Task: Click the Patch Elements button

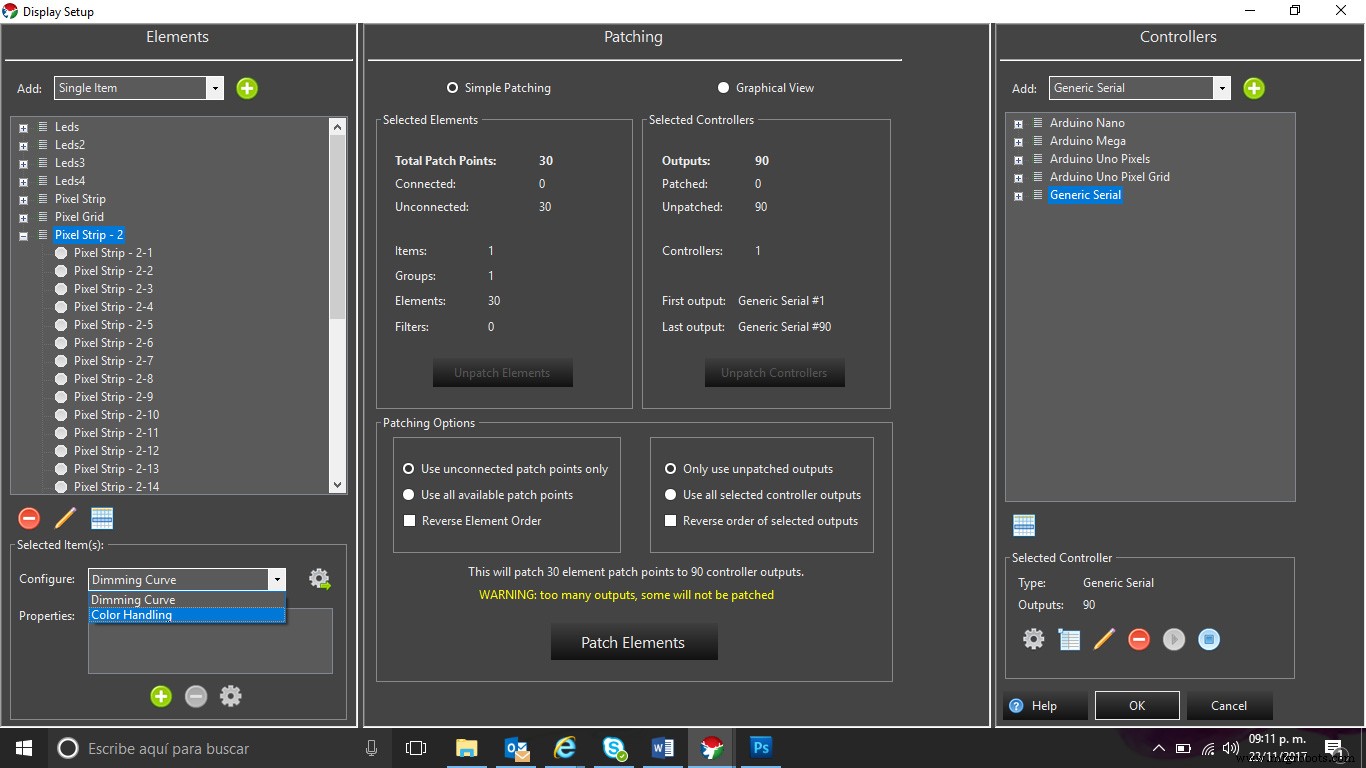Action: 634,642
